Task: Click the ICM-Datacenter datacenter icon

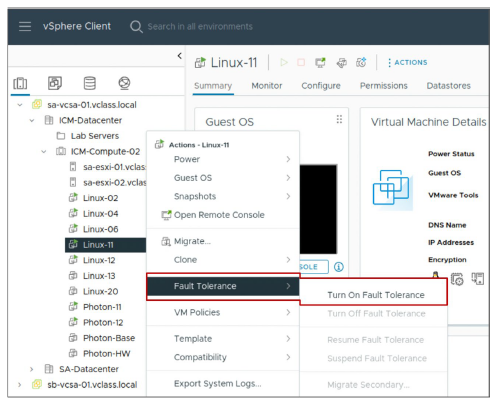Action: click(x=49, y=120)
